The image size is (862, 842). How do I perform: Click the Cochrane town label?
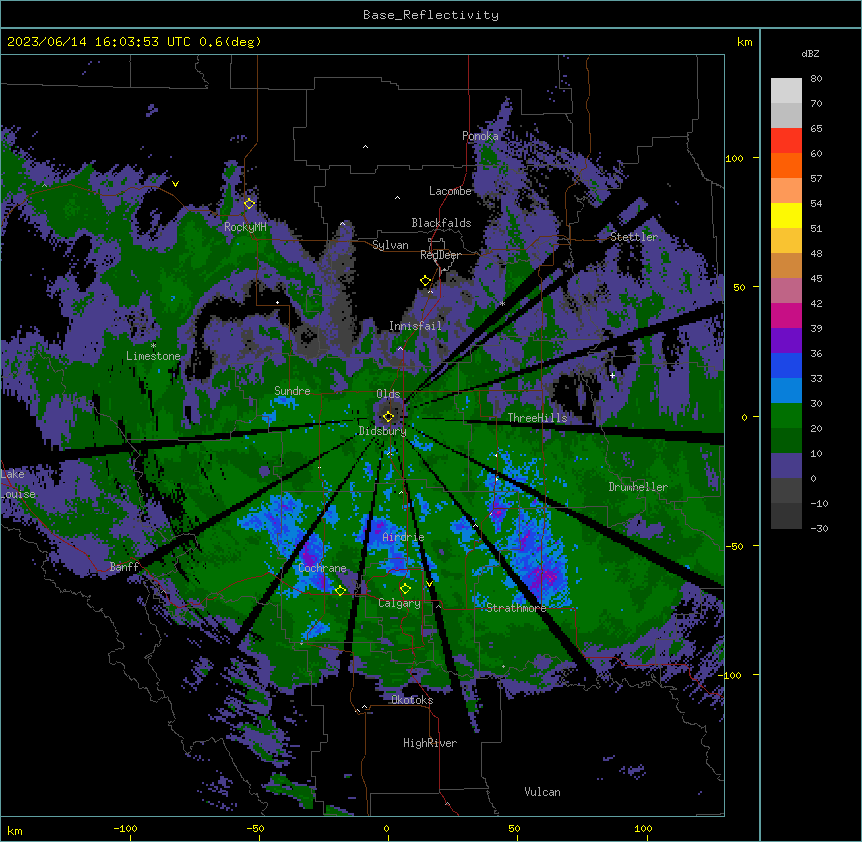pos(322,568)
